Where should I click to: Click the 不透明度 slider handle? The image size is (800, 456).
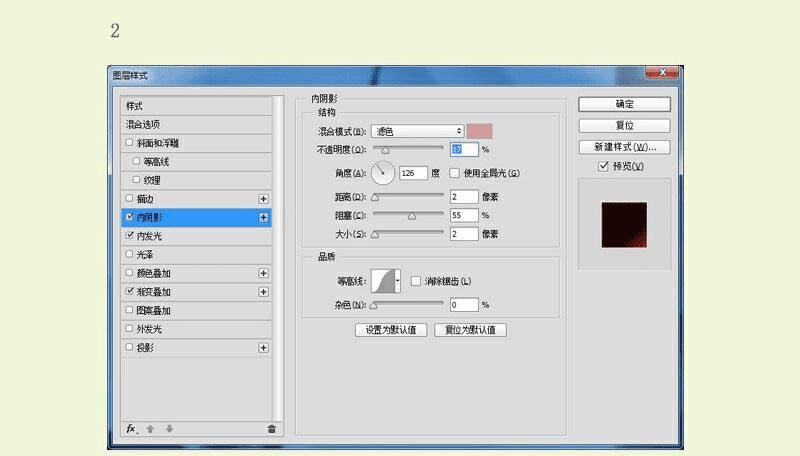(385, 150)
